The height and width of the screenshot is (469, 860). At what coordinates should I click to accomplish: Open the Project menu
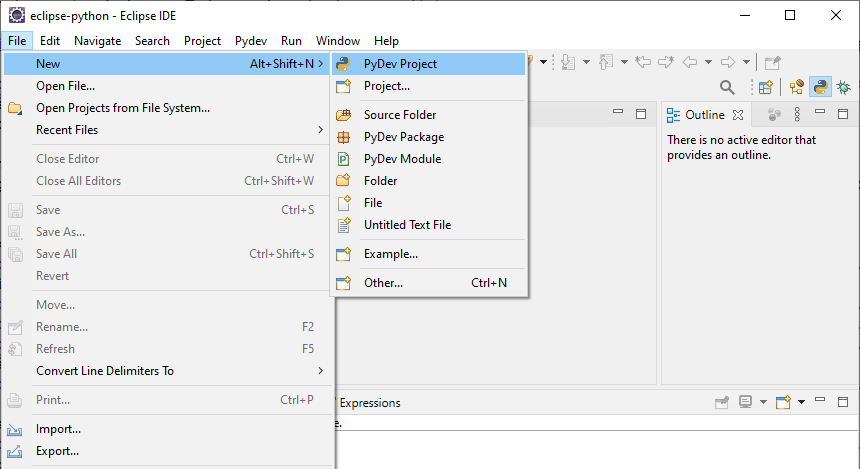[x=202, y=41]
